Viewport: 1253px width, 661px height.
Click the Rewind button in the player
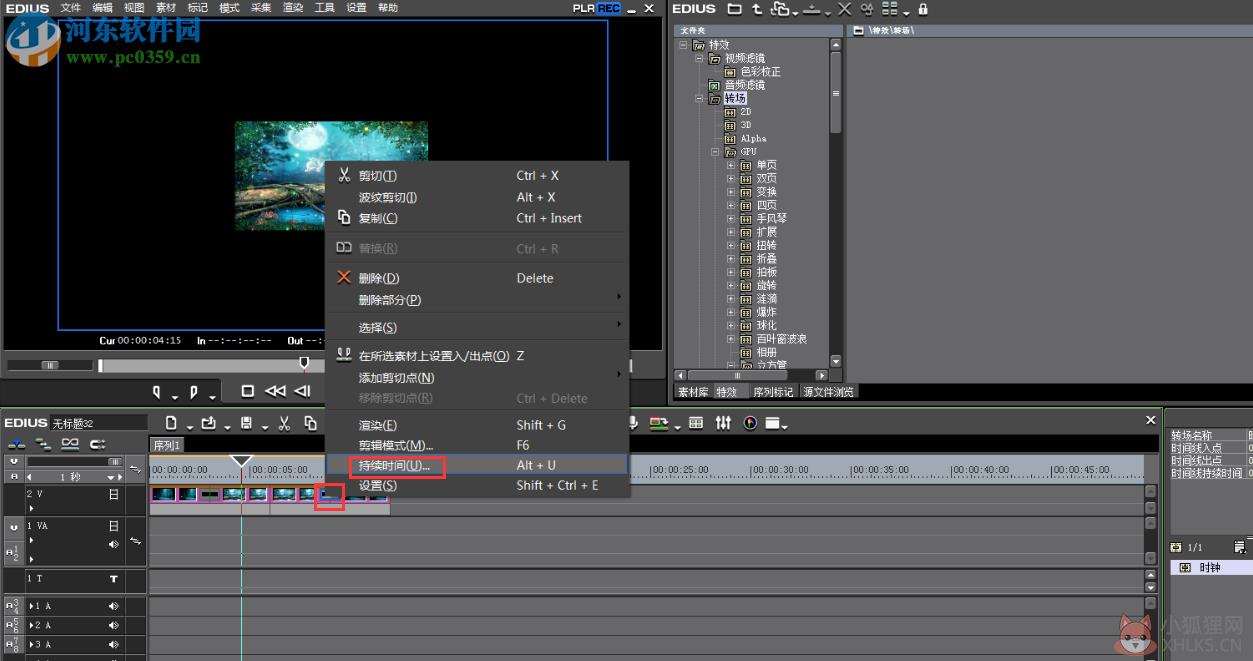275,391
